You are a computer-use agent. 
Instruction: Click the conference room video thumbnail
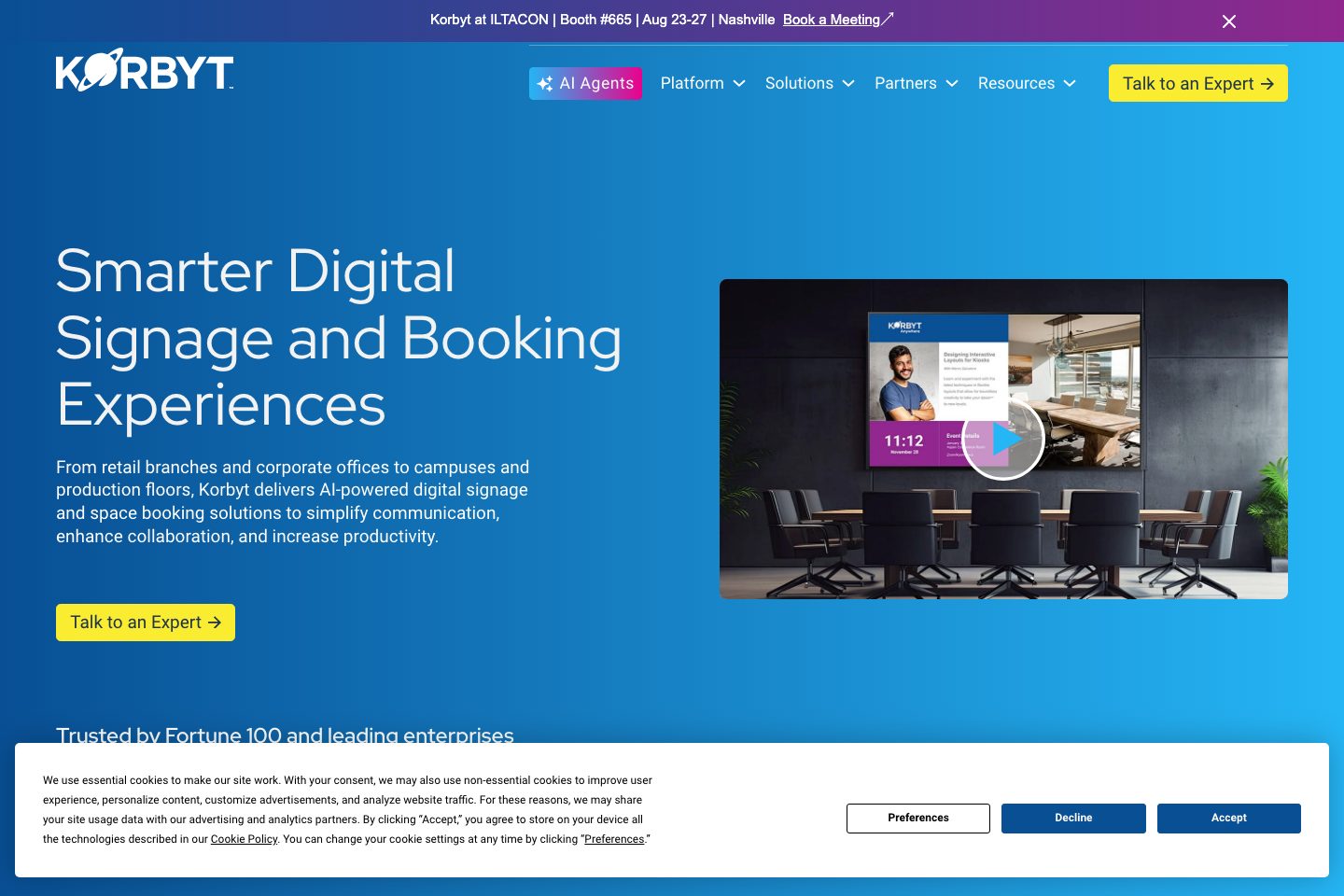coord(1003,439)
